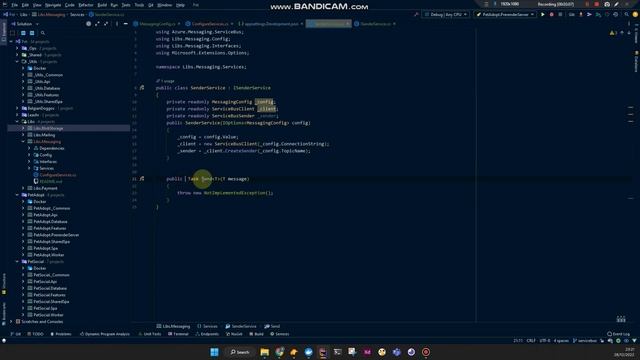The width and height of the screenshot is (640, 360).
Task: Open Search Everywhere magnifier in top toolbar
Action: coord(627,14)
